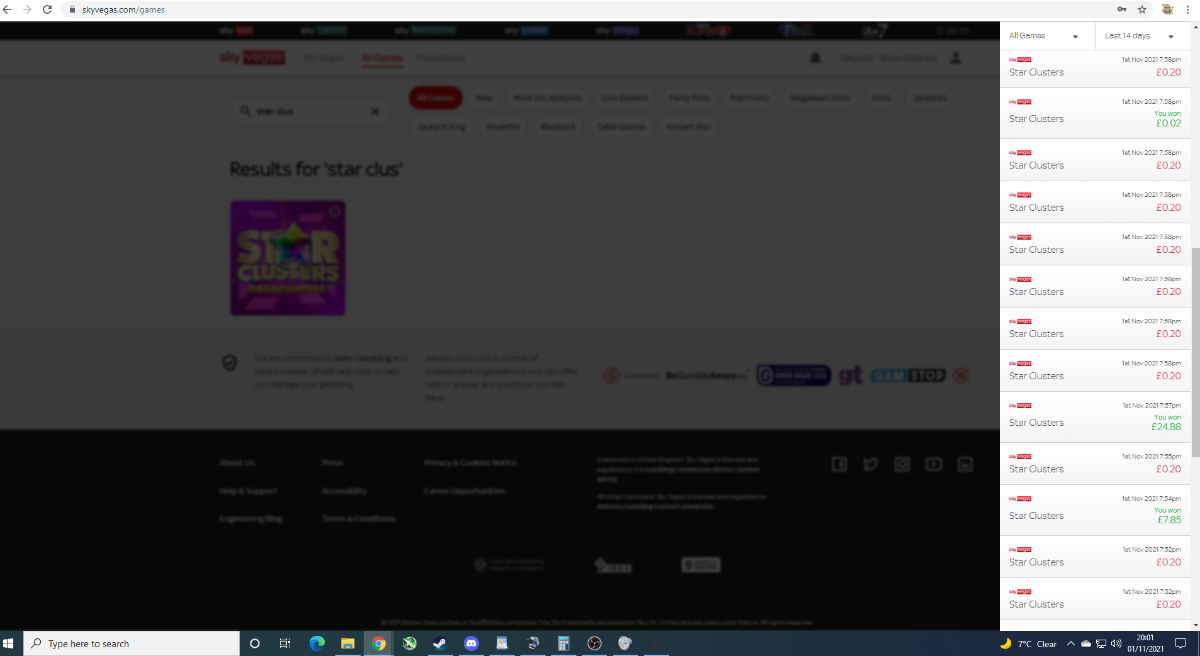Open the YouTube social icon
Viewport: 1200px width, 656px height.
(x=934, y=463)
